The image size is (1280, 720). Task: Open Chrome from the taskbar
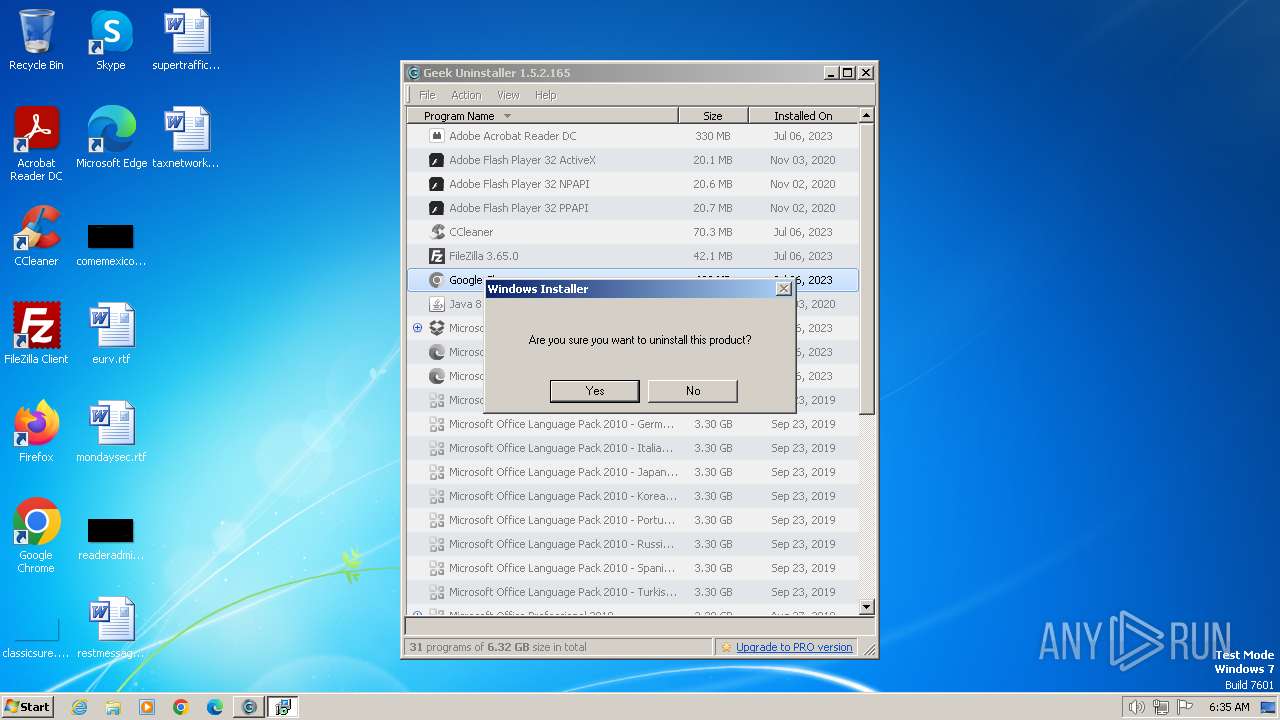coord(181,707)
